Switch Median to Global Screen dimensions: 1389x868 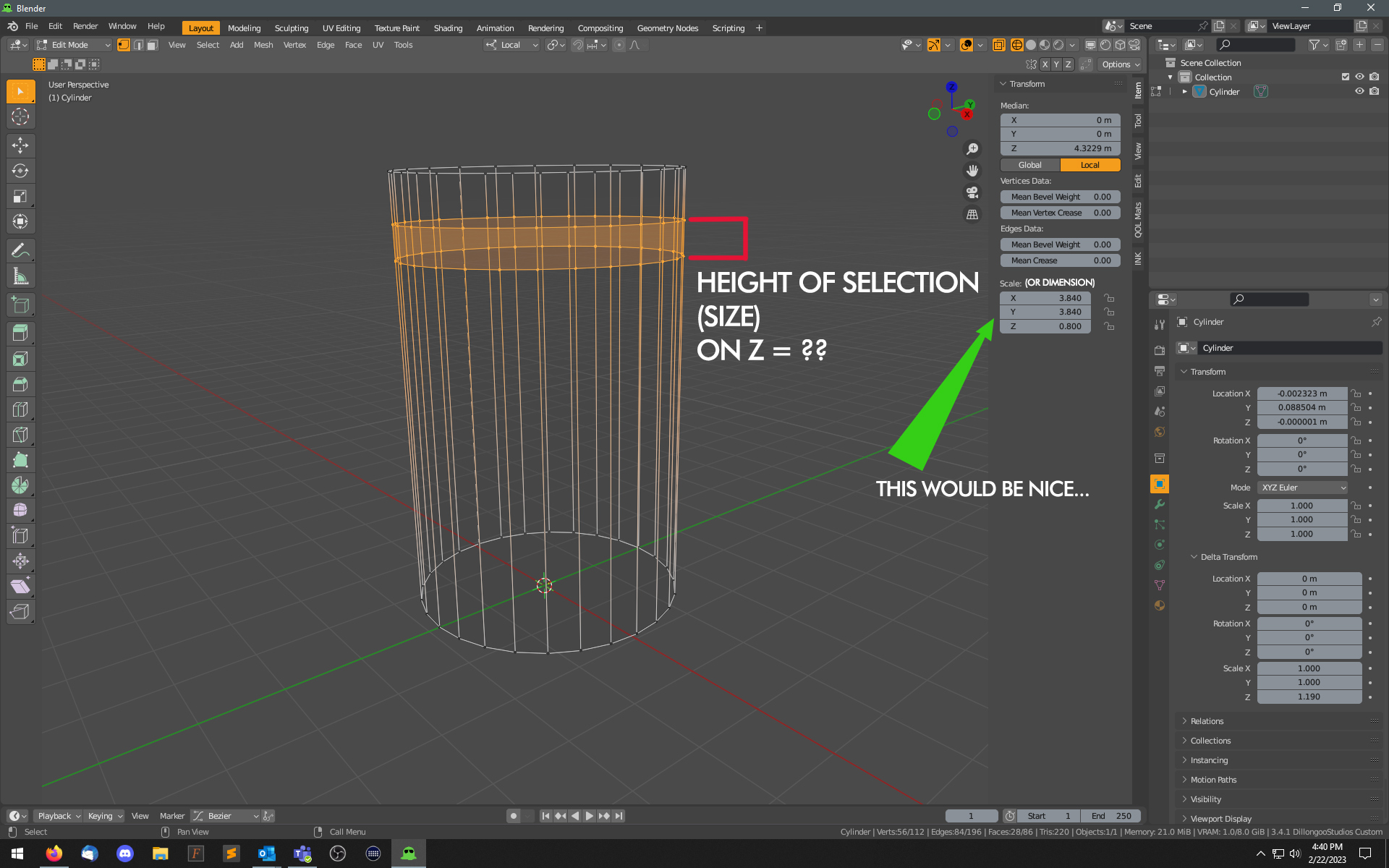[x=1029, y=165]
